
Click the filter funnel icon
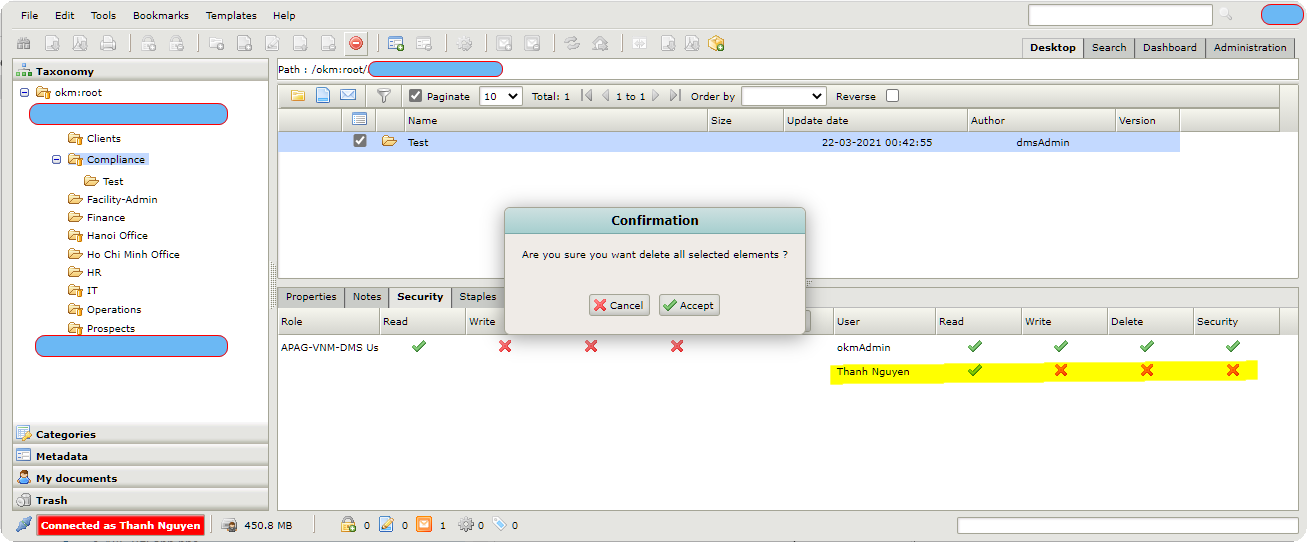383,96
